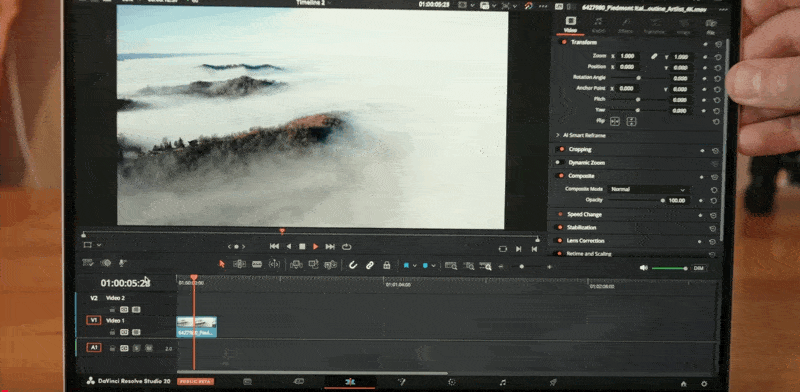
Task: Toggle the Cropping section enable switch
Action: (561, 149)
